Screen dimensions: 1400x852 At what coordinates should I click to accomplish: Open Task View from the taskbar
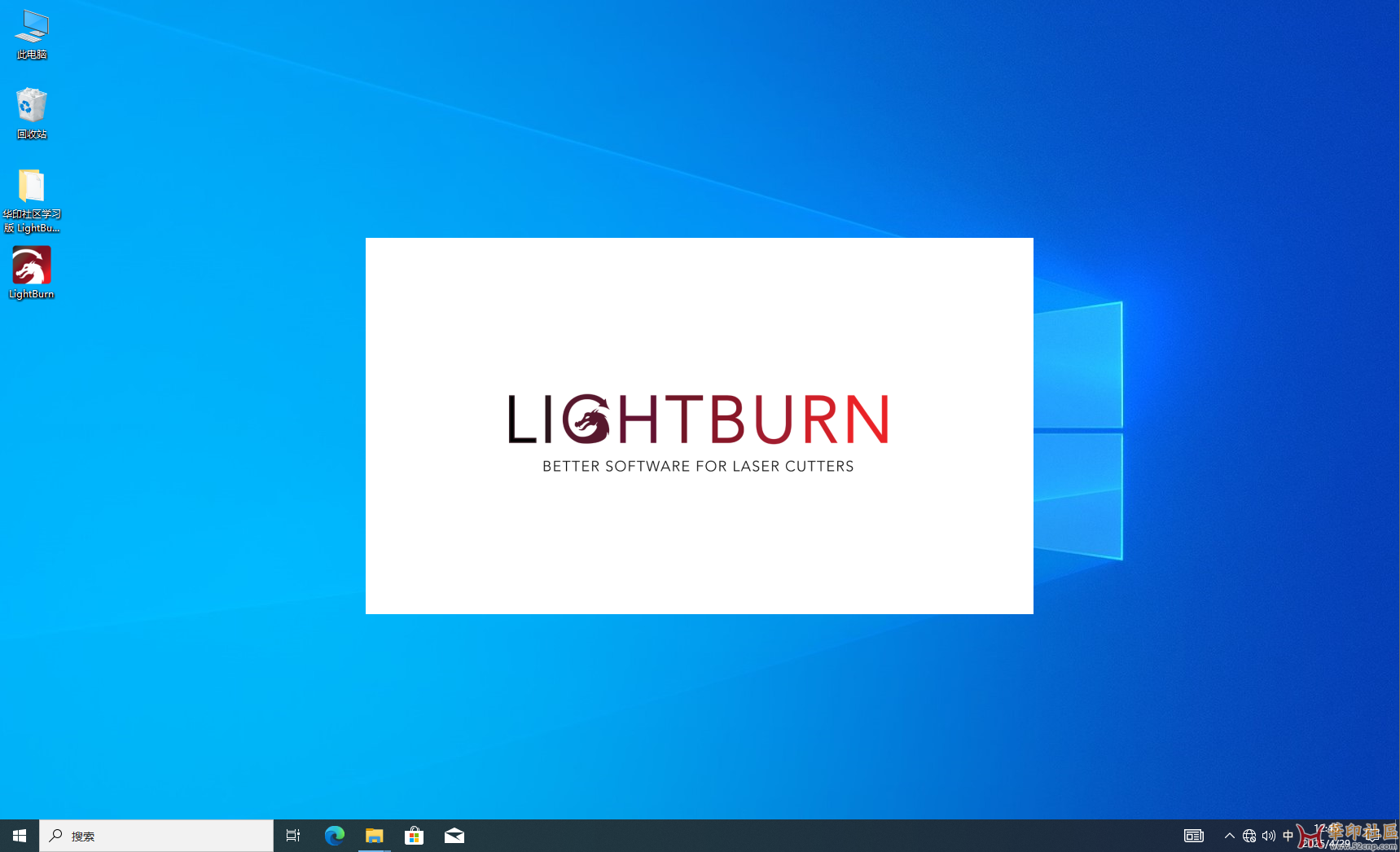point(293,836)
